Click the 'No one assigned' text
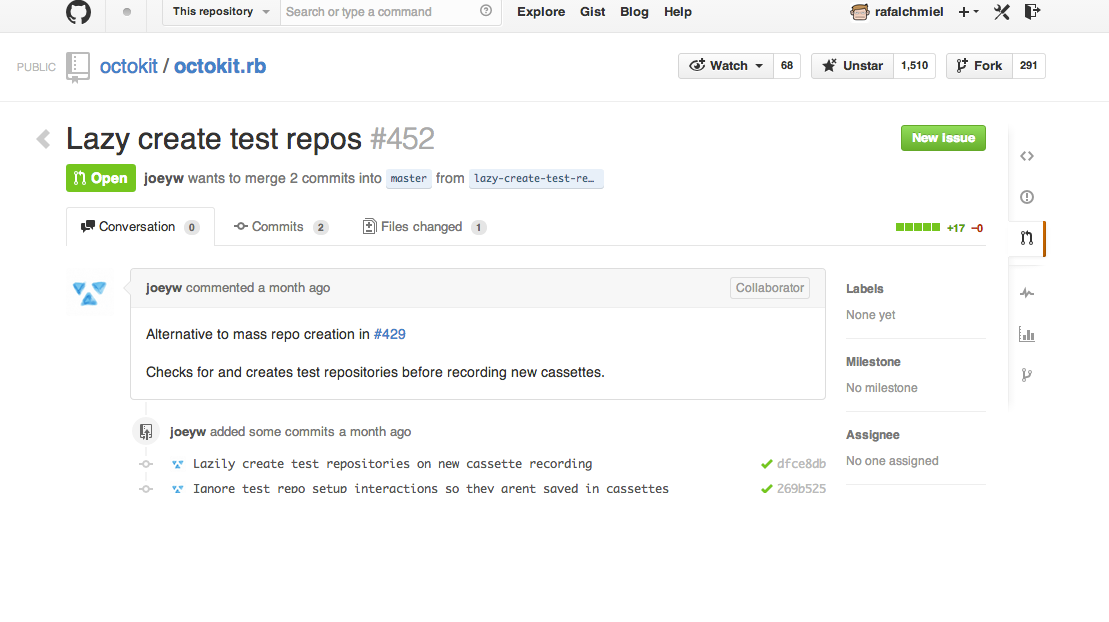1109x622 pixels. coord(893,461)
